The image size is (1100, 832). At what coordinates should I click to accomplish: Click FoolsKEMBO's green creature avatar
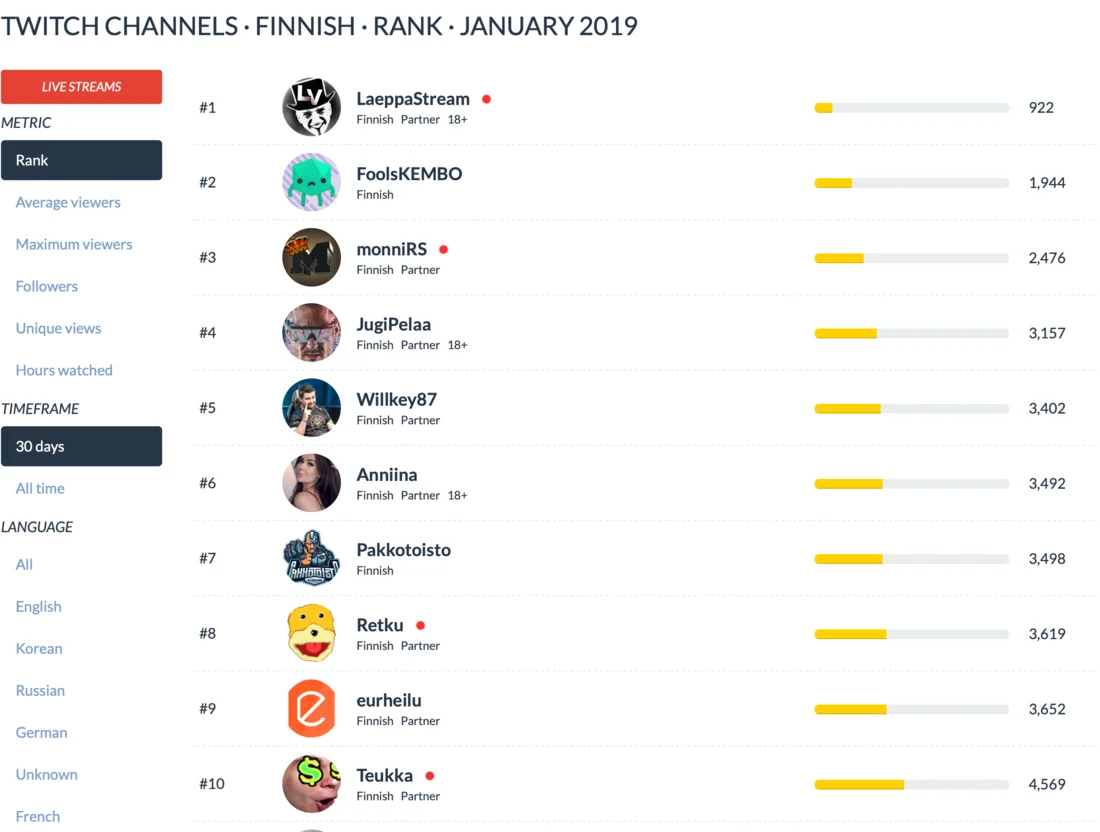pyautogui.click(x=312, y=182)
